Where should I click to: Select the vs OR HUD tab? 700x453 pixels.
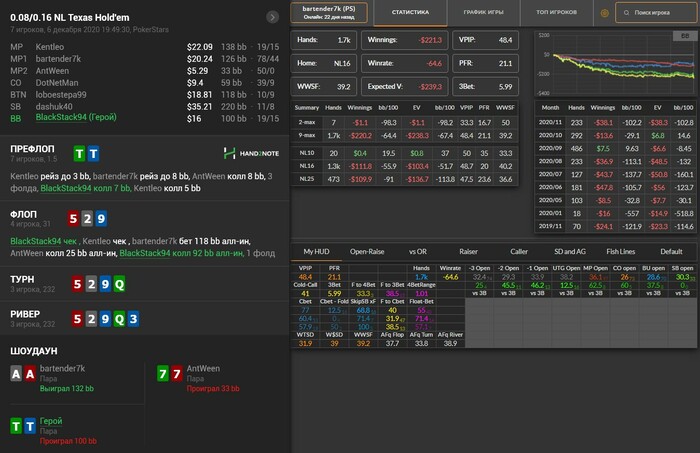point(418,252)
